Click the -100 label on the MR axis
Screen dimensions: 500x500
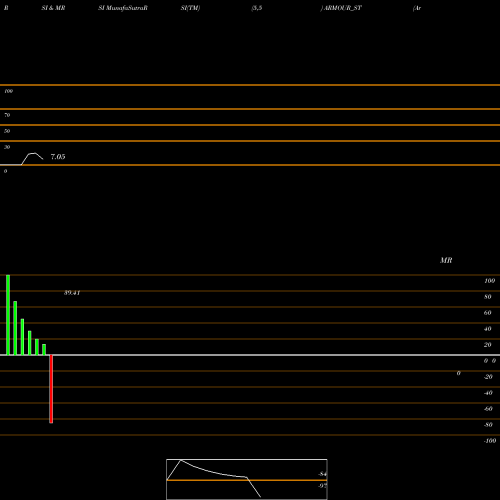[x=490, y=441]
